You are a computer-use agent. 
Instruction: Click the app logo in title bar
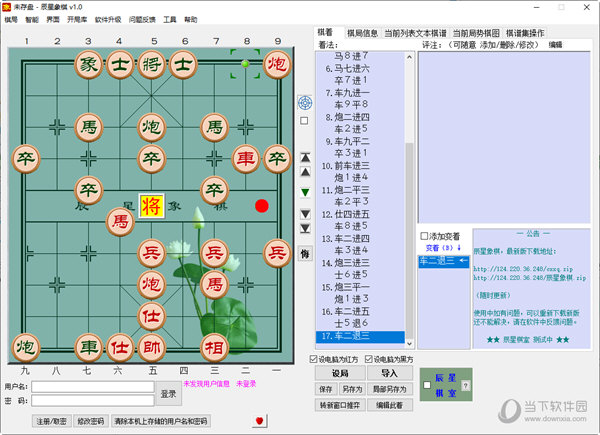(7, 7)
